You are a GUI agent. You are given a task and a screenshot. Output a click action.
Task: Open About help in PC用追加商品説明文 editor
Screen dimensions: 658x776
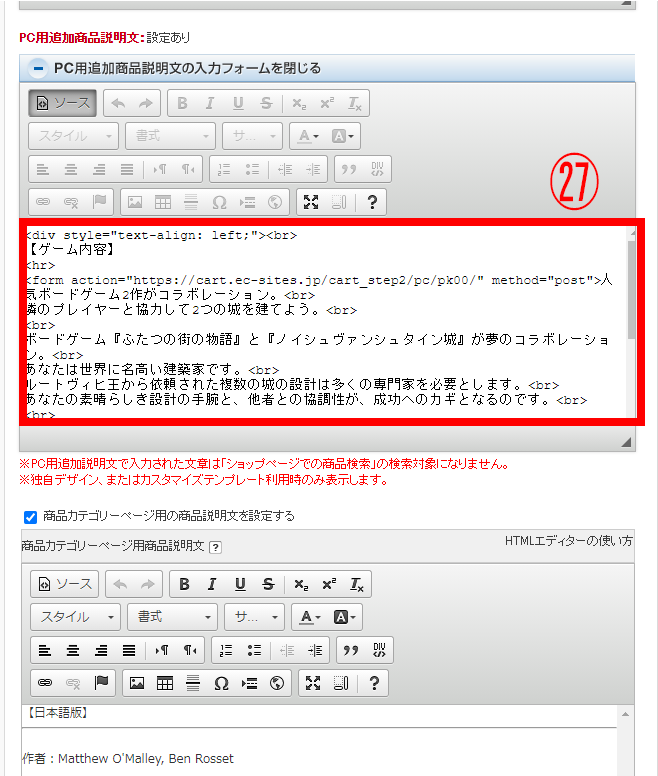(x=372, y=202)
